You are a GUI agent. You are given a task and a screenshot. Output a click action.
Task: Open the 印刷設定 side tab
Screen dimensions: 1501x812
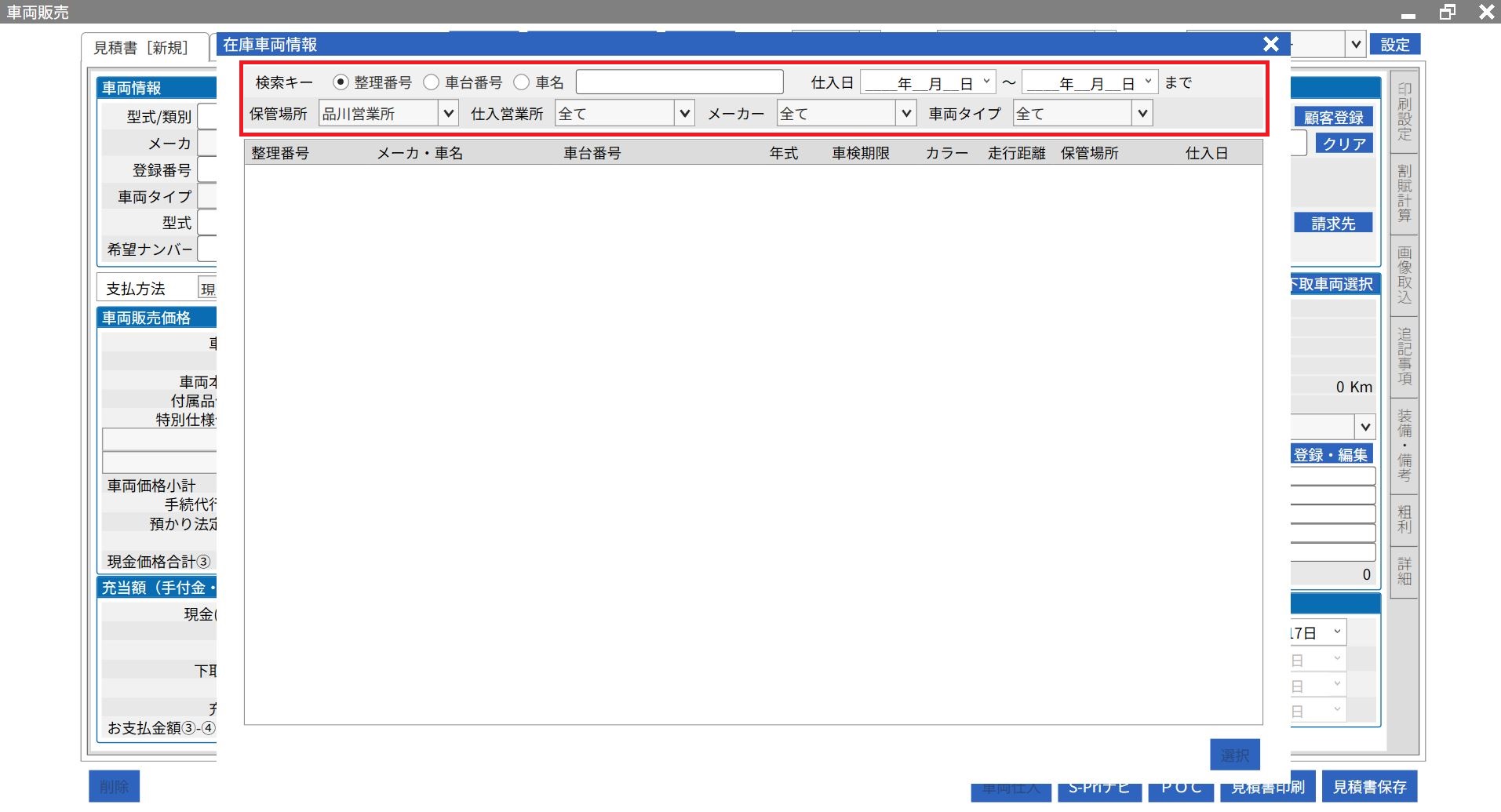1404,111
